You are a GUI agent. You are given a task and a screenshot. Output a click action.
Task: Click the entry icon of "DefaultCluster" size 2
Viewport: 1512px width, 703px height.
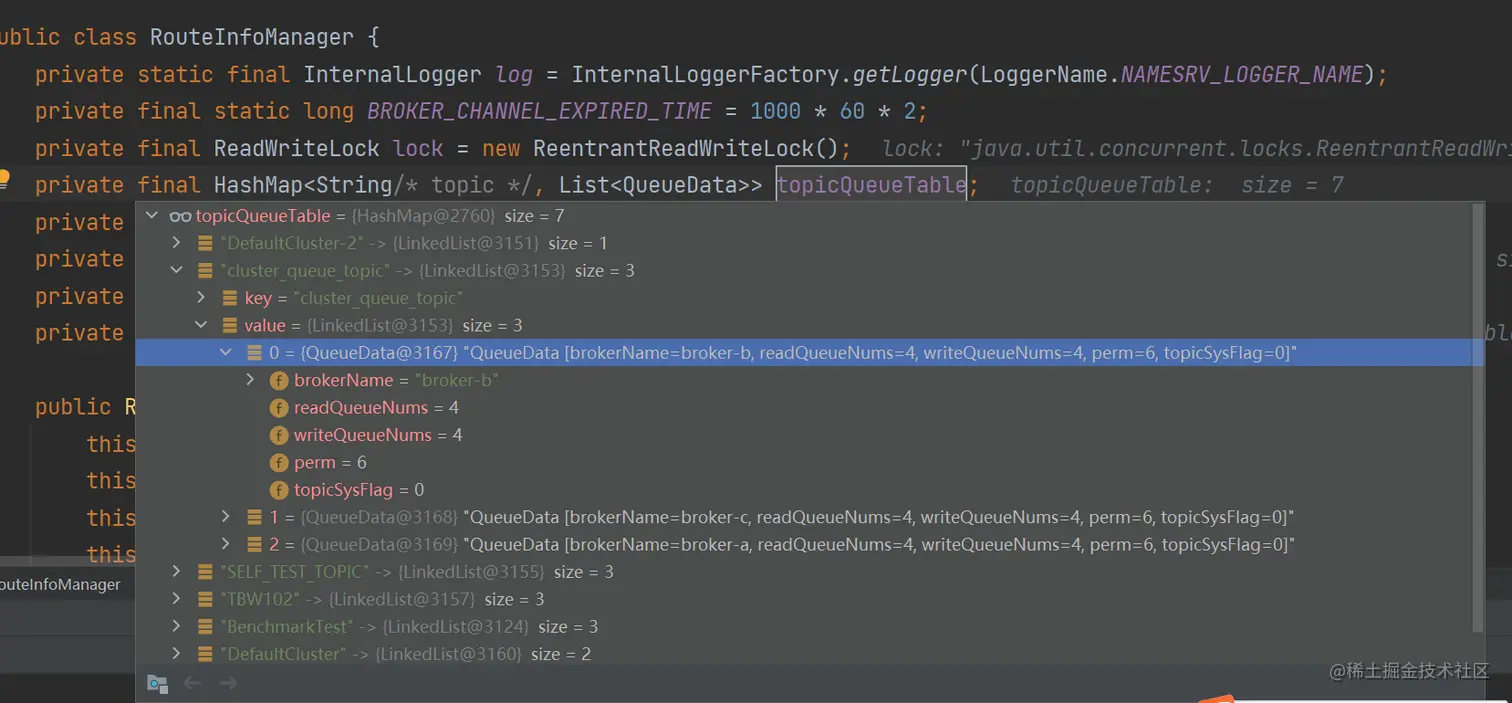(x=205, y=654)
